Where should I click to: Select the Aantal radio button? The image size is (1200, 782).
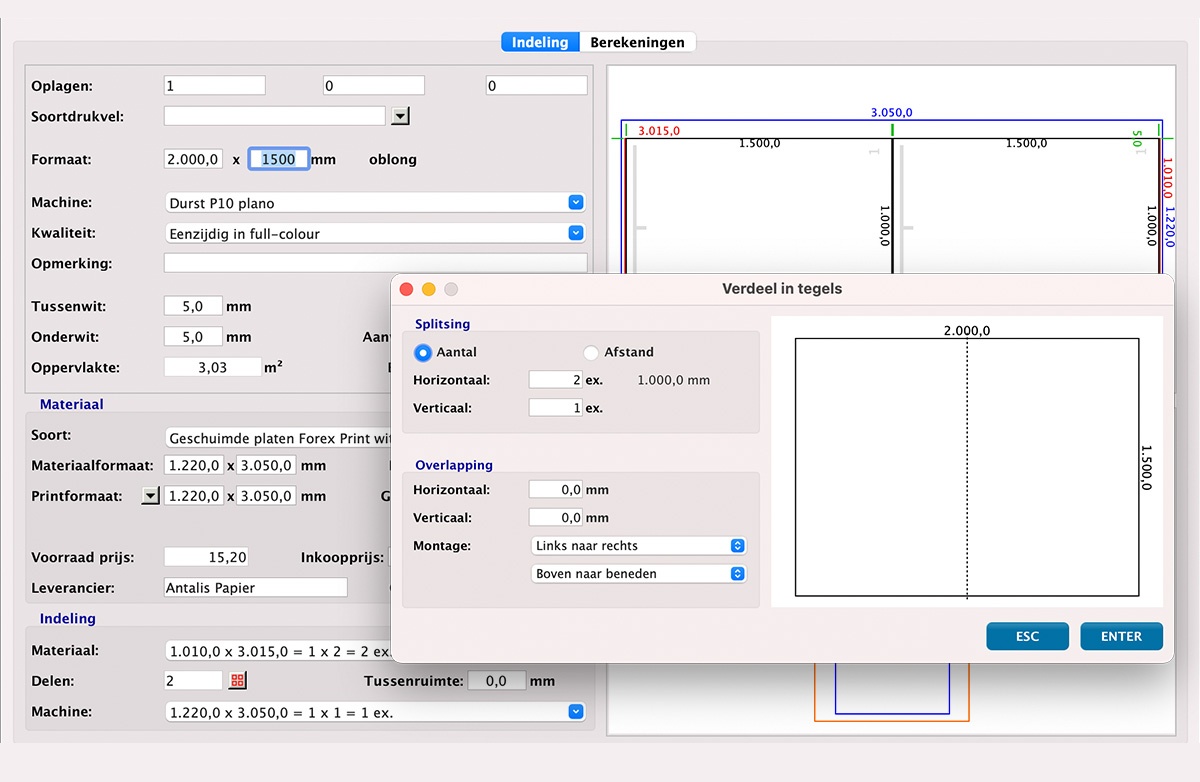(x=423, y=353)
